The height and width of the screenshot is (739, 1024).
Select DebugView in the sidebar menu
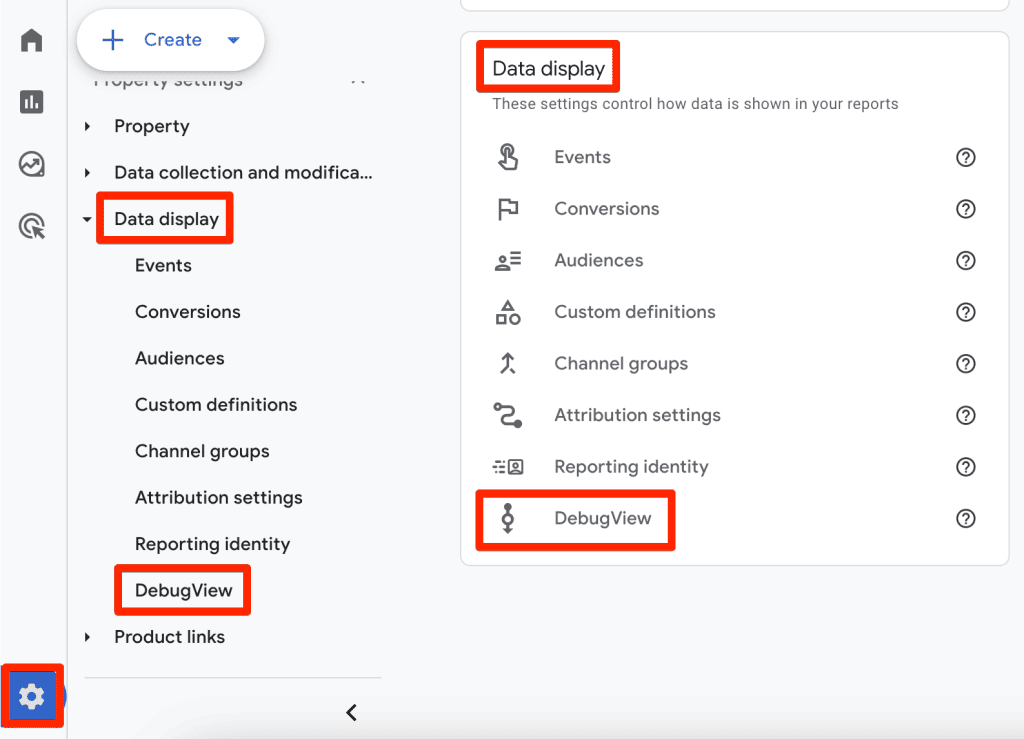point(184,590)
